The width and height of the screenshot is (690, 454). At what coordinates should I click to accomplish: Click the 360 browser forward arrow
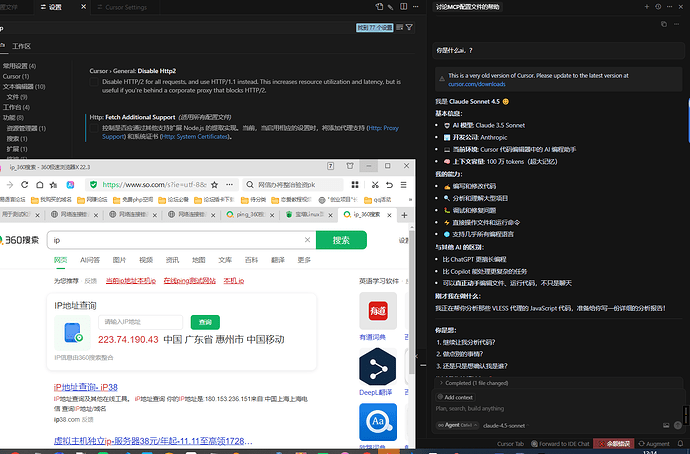pyautogui.click(x=10, y=185)
